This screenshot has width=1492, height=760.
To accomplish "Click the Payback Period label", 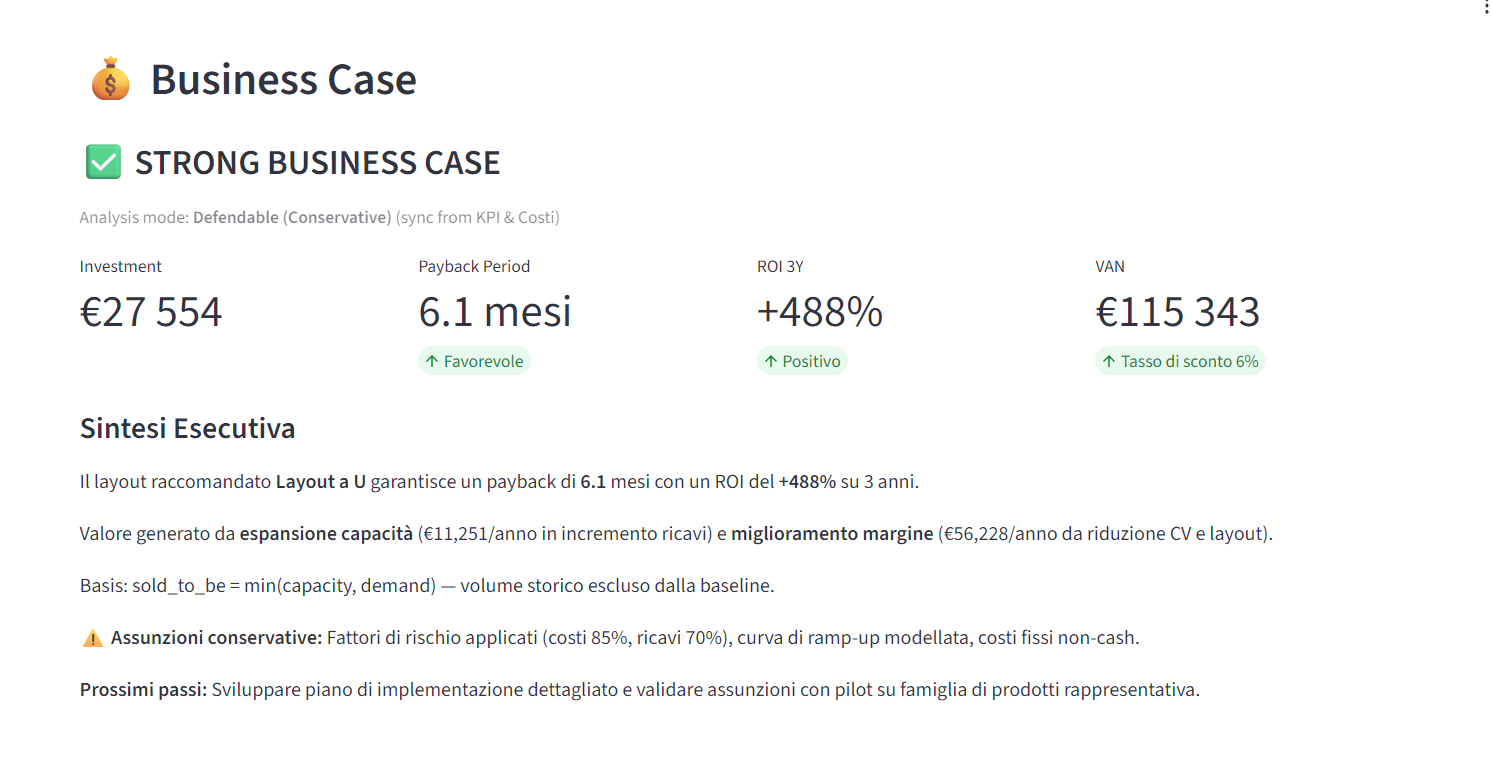I will 474,266.
